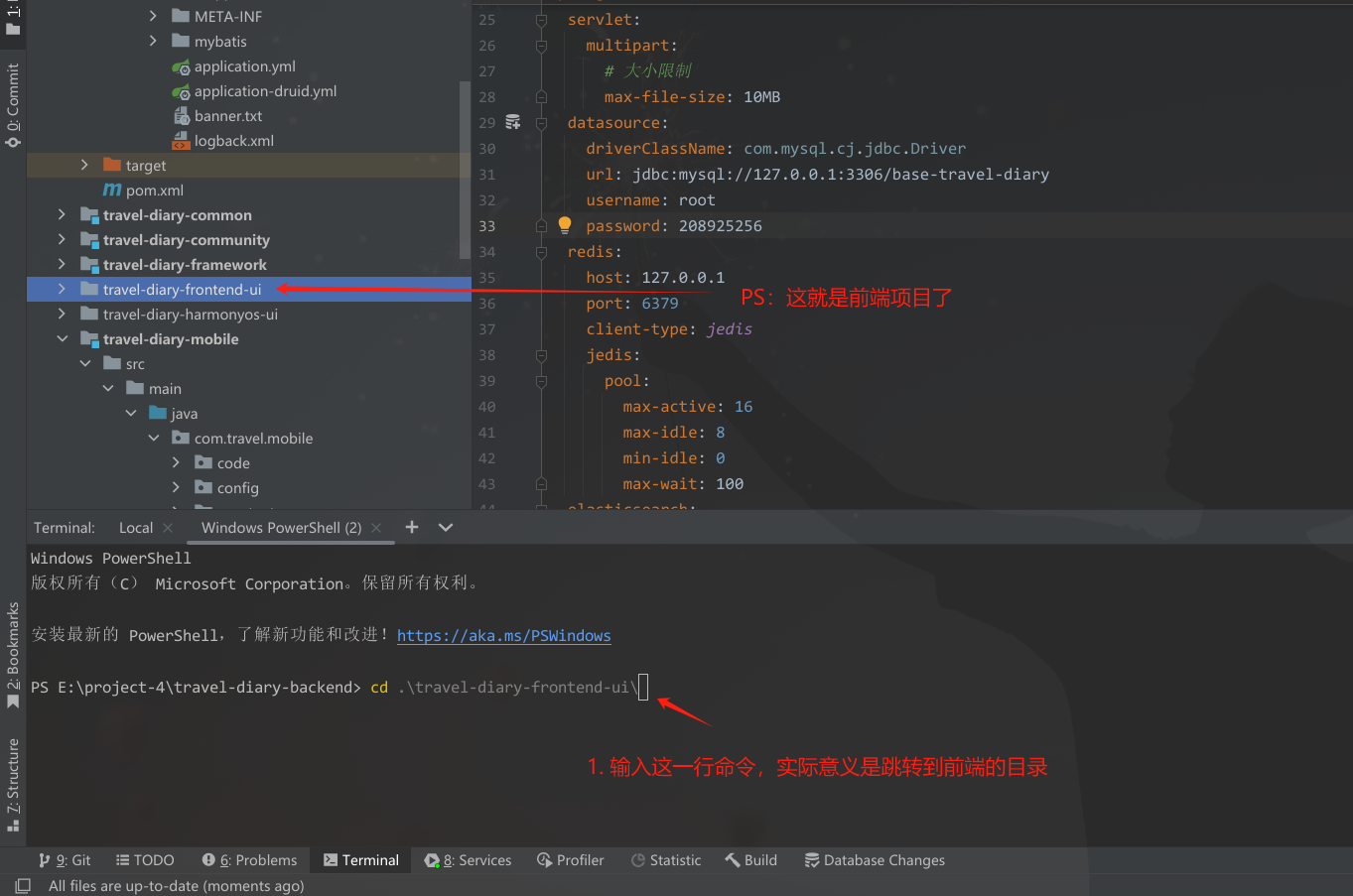Click the files up-to-date status message
This screenshot has height=896, width=1353.
[177, 886]
